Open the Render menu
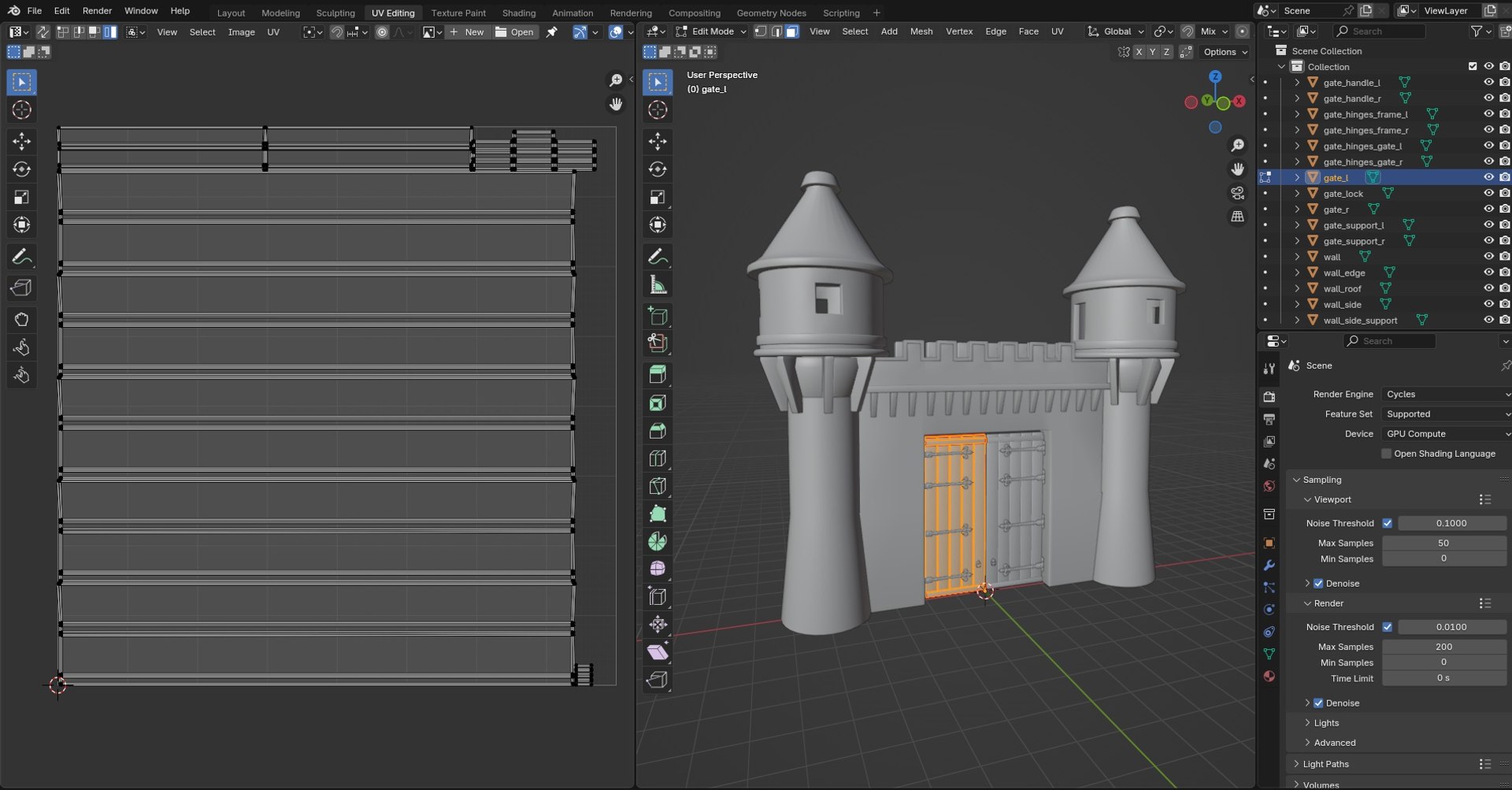 point(97,11)
